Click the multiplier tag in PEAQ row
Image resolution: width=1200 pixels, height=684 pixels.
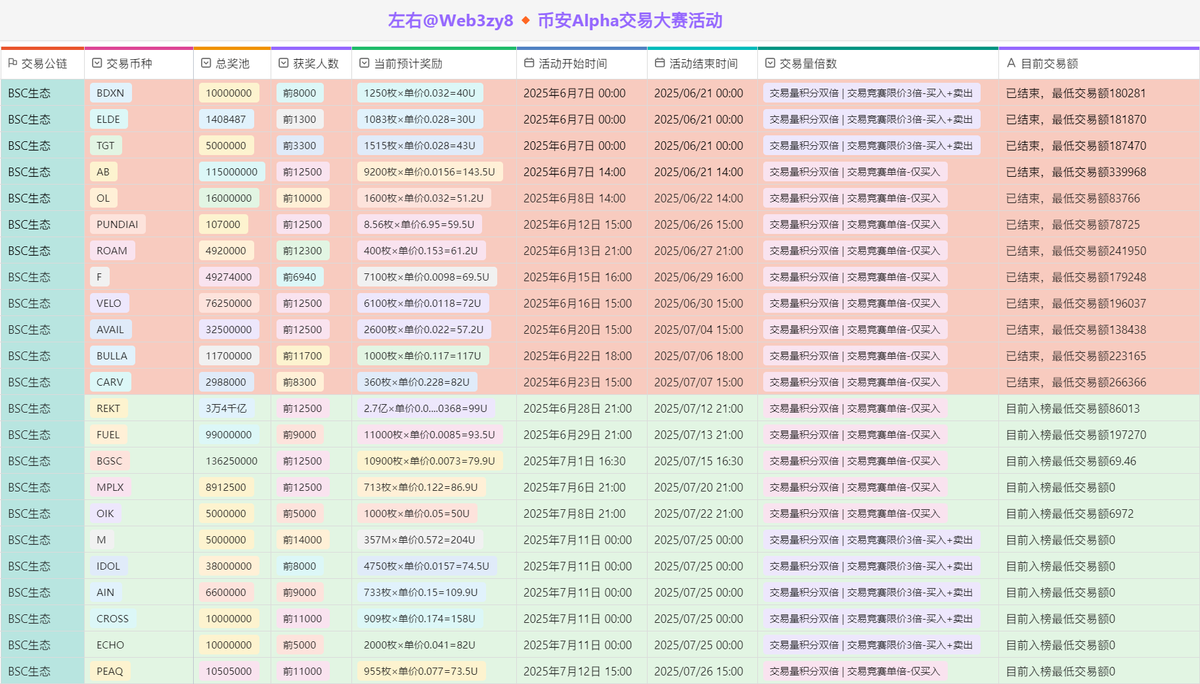(855, 671)
